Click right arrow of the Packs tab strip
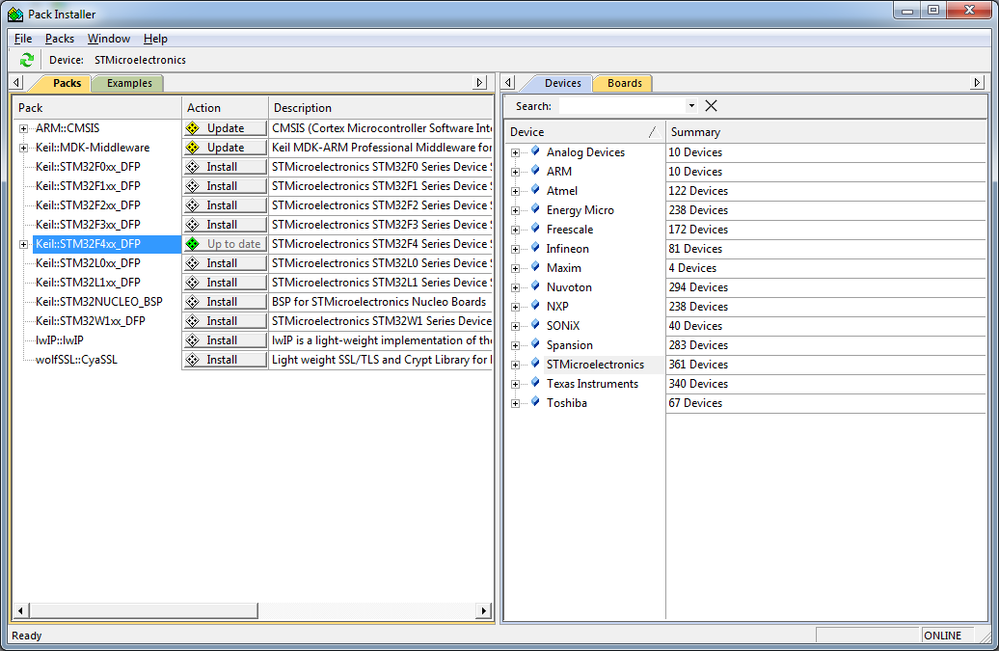Image resolution: width=999 pixels, height=651 pixels. coord(480,83)
